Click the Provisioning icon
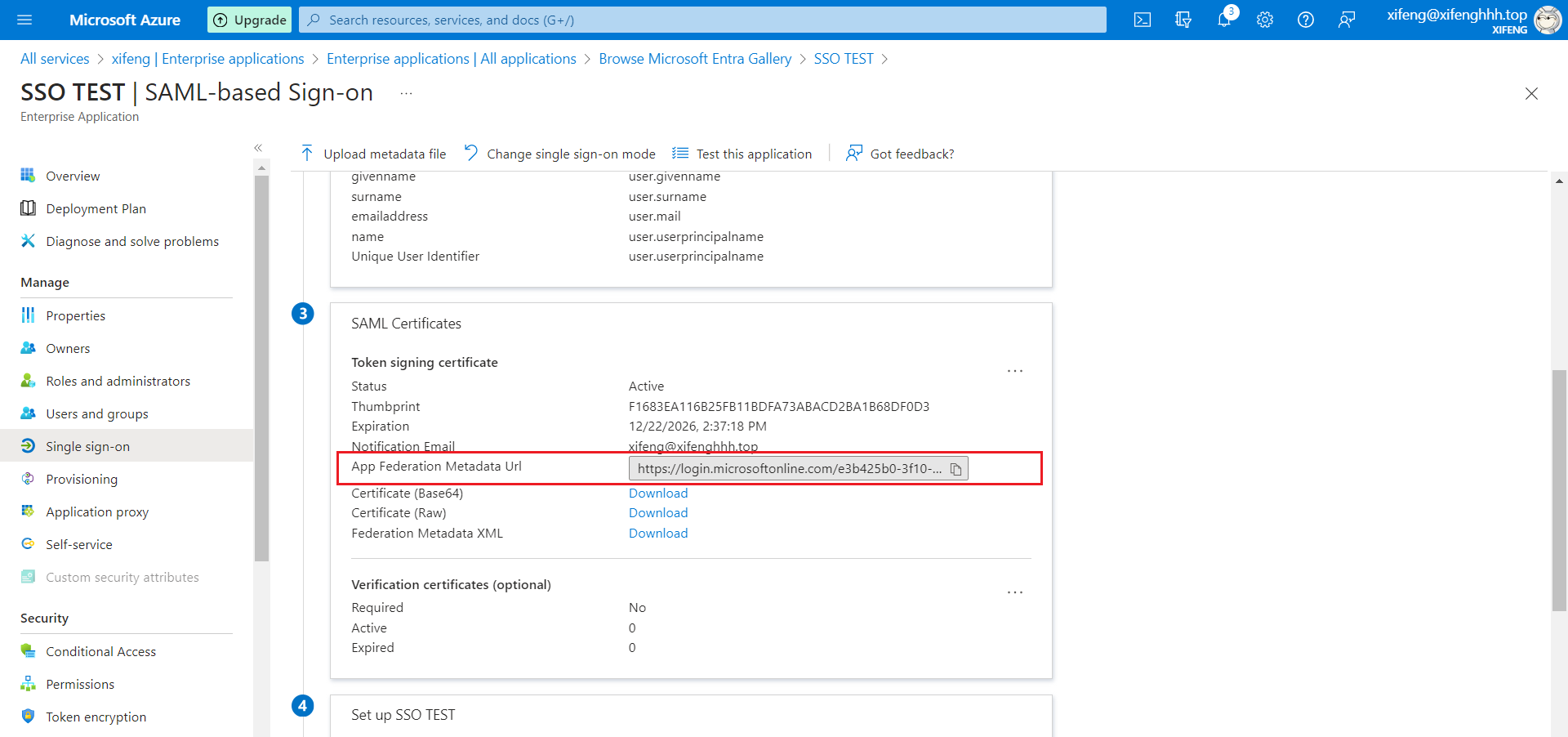1568x737 pixels. [28, 478]
